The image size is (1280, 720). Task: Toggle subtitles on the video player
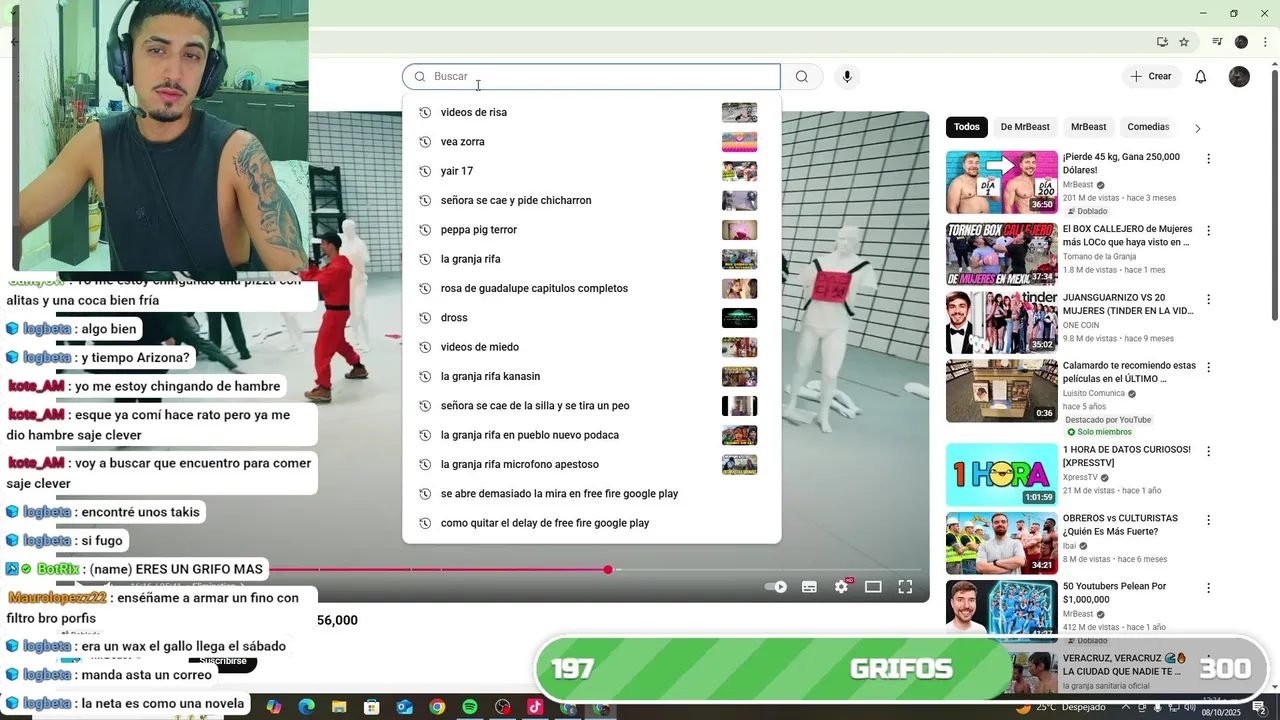click(x=809, y=587)
